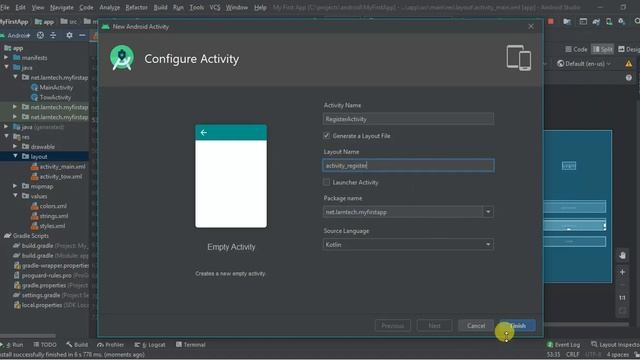Click the 4 spaces indent status entry
The image size is (640, 360).
click(618, 354)
